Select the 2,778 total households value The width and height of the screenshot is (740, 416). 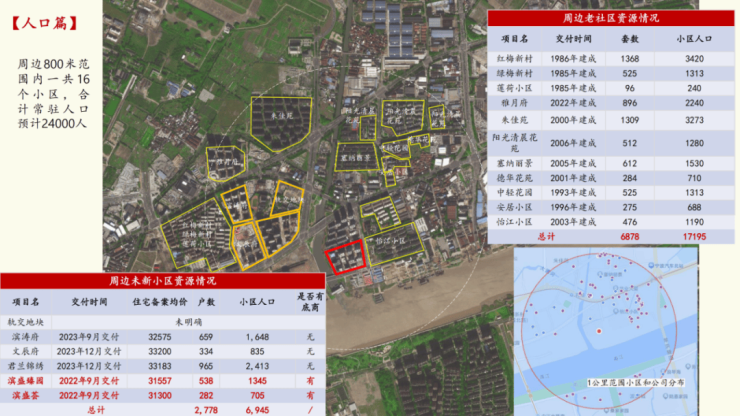[x=206, y=410]
